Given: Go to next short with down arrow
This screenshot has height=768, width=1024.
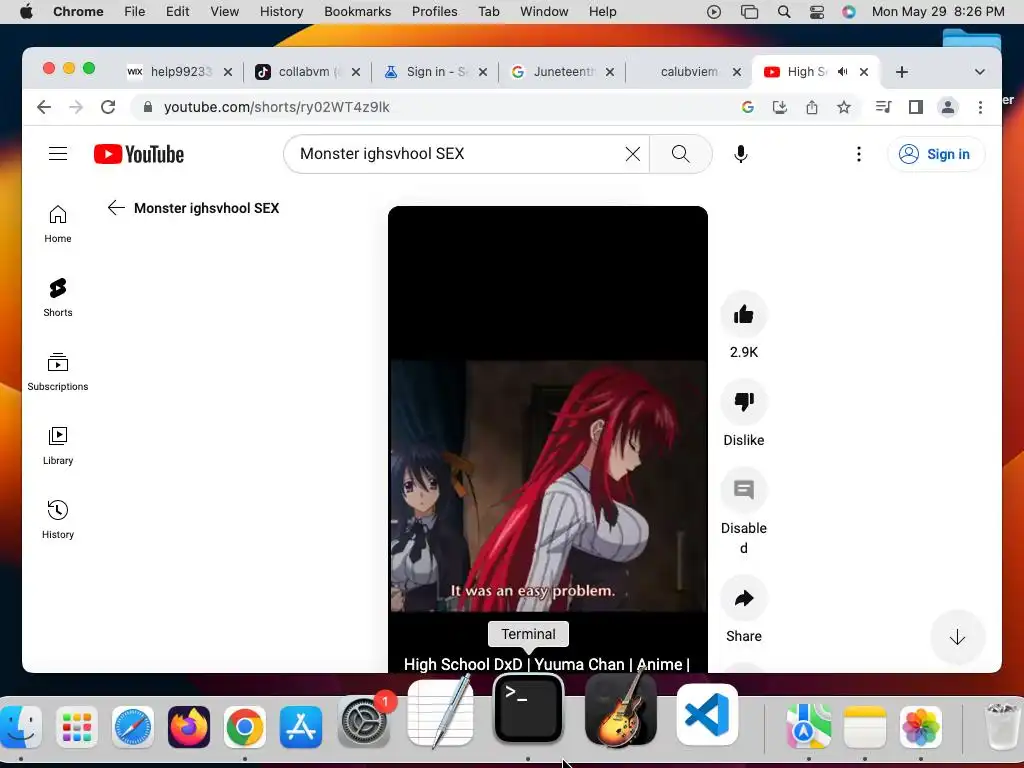Looking at the screenshot, I should coord(957,637).
